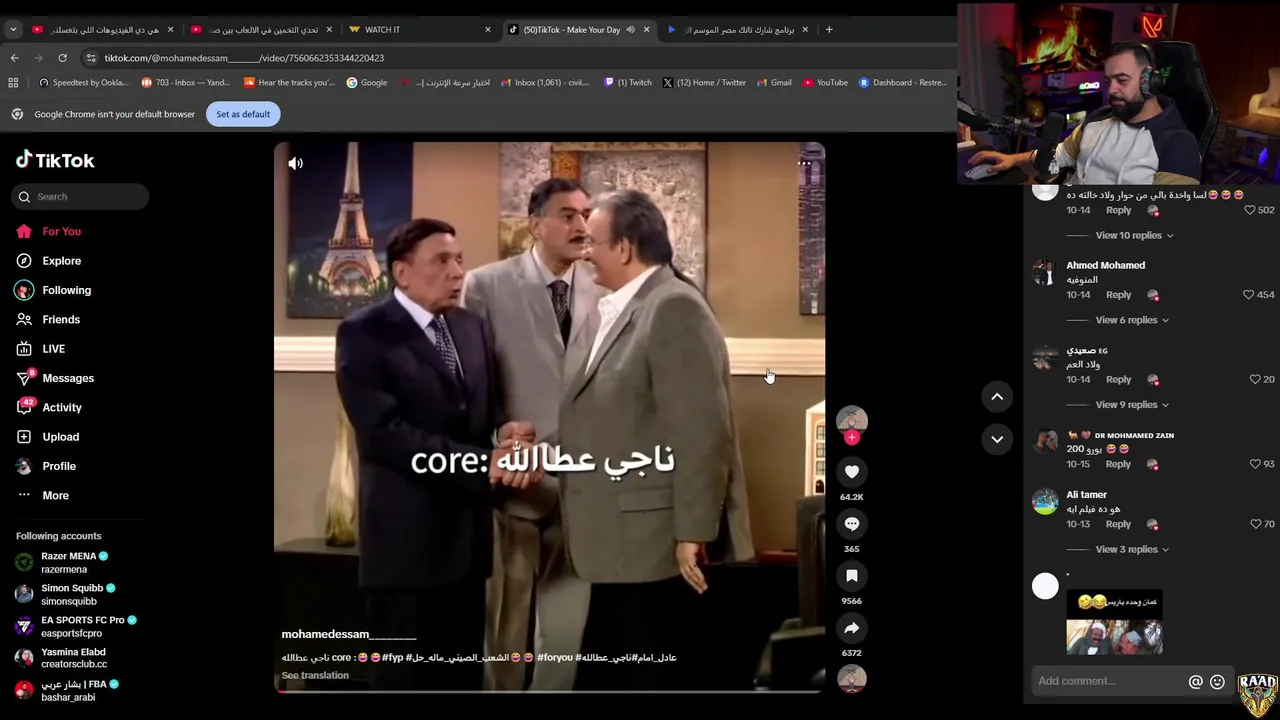Open EA SPORTS FC Pro account
This screenshot has width=1280, height=720.
(x=76, y=627)
